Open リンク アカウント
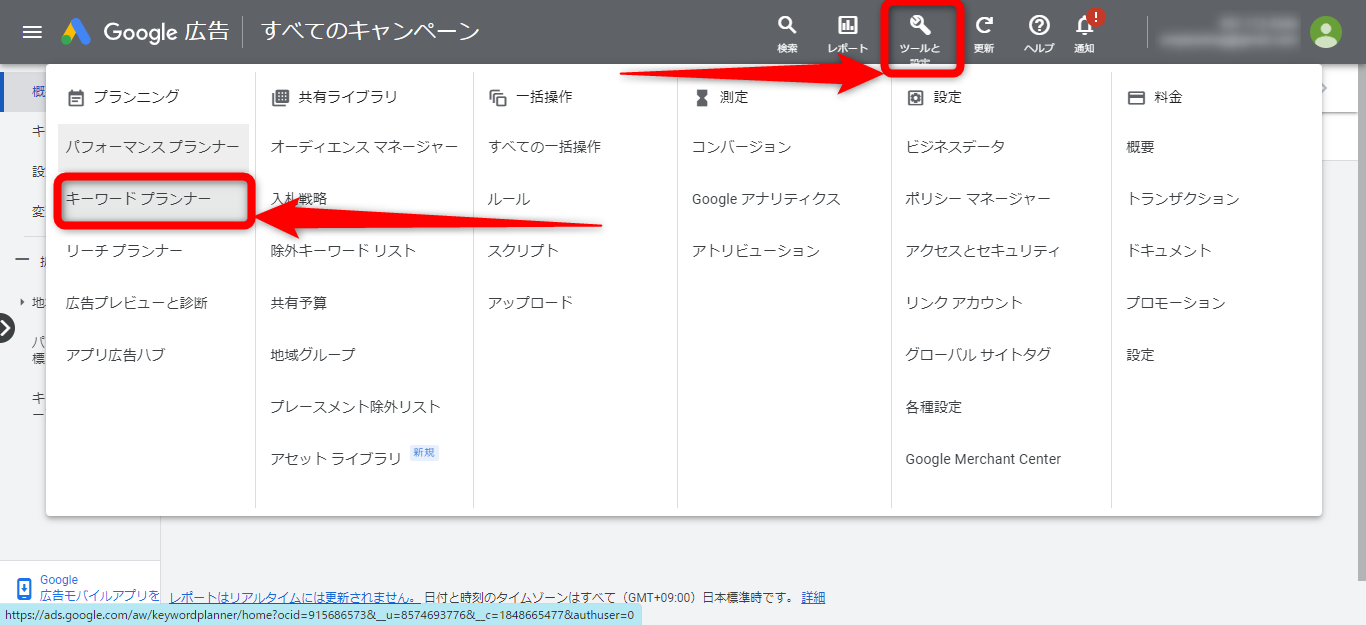Viewport: 1366px width, 625px height. click(964, 303)
